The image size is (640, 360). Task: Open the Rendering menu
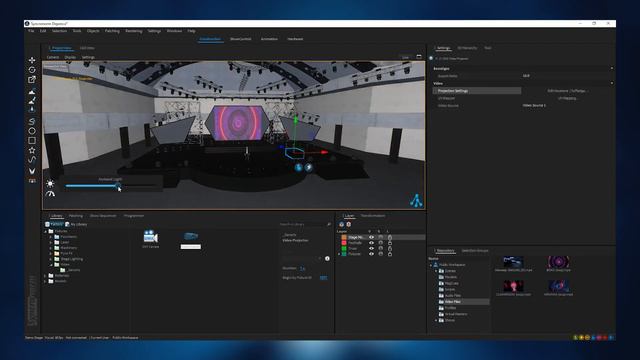pos(134,31)
